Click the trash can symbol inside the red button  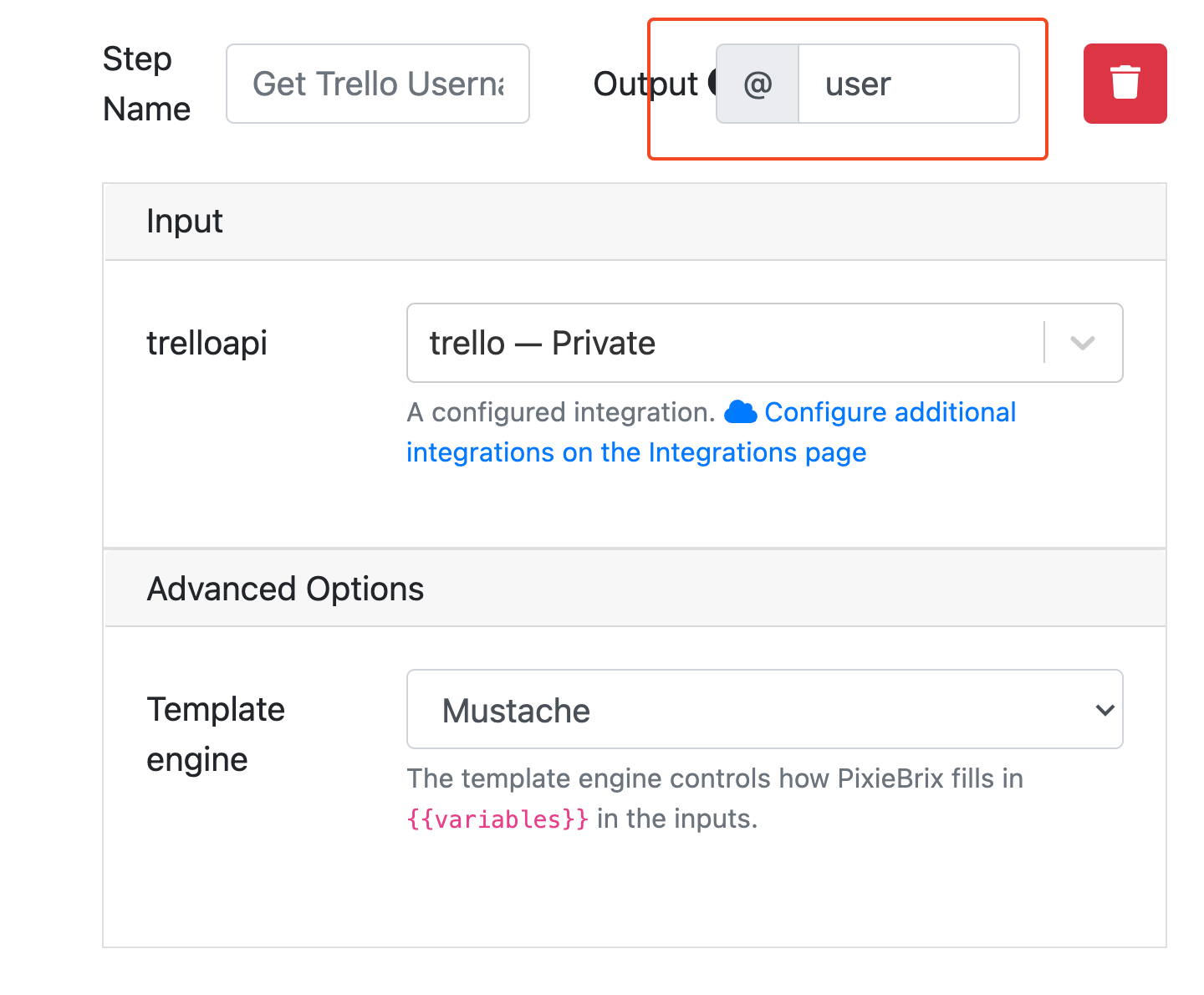pyautogui.click(x=1125, y=84)
